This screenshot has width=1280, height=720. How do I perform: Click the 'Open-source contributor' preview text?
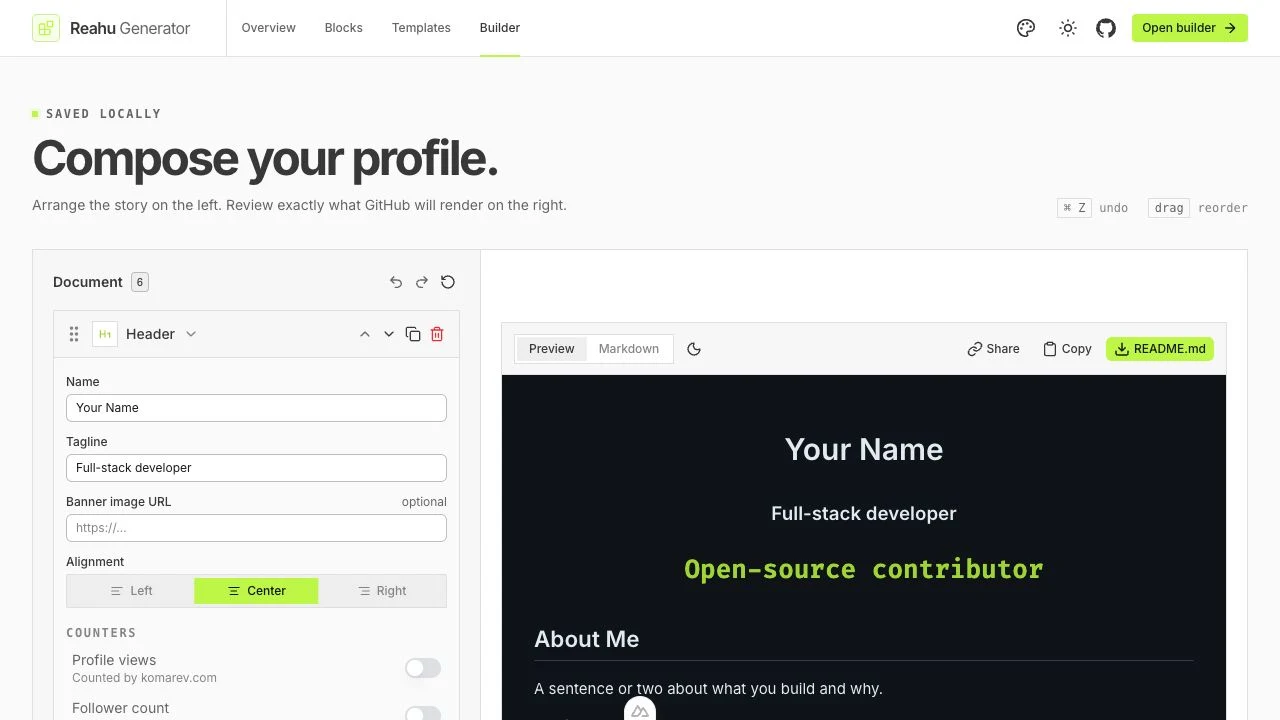[x=864, y=569]
